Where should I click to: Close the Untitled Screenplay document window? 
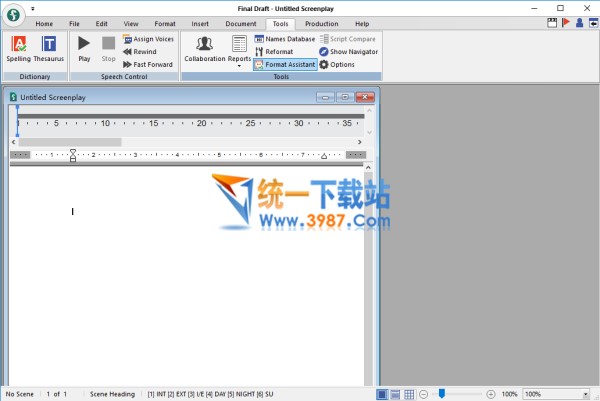point(365,97)
